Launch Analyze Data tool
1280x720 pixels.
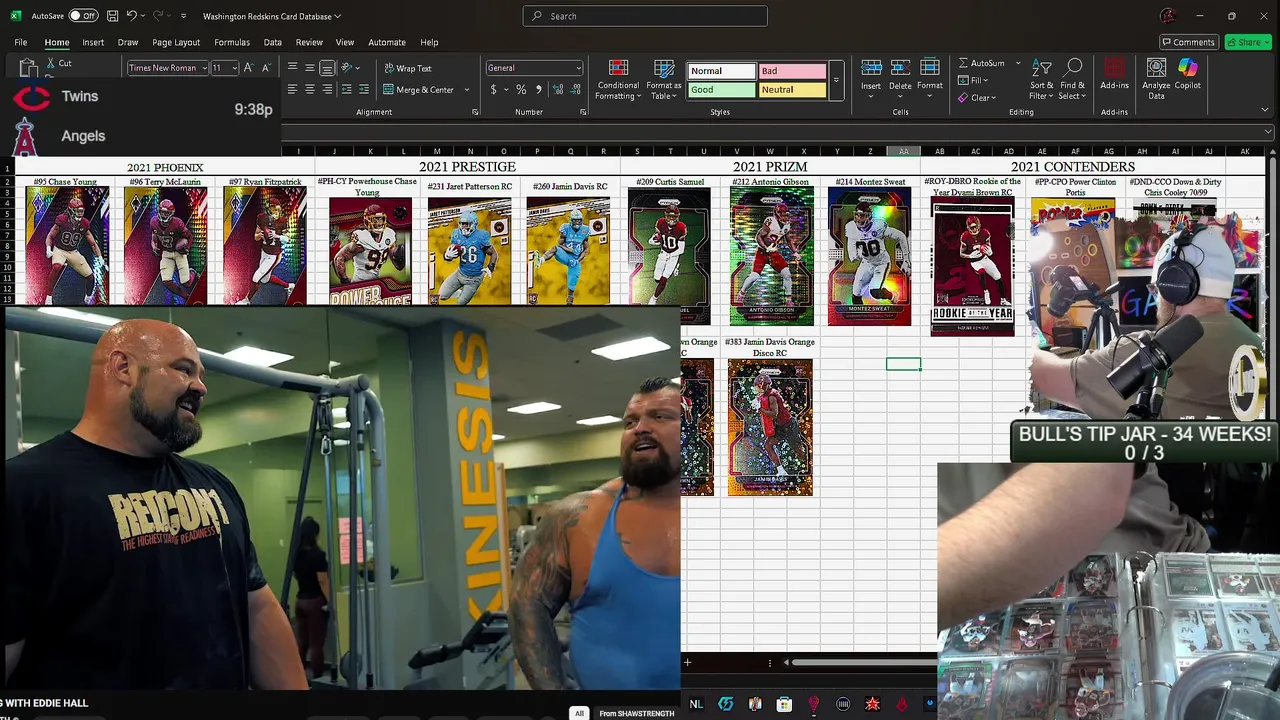[1156, 78]
